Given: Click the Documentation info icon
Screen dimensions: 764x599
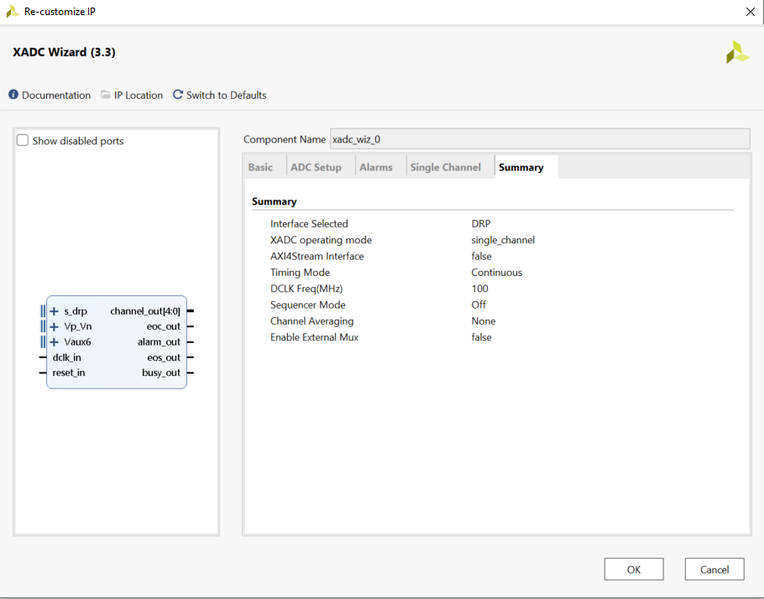Looking at the screenshot, I should pos(14,95).
